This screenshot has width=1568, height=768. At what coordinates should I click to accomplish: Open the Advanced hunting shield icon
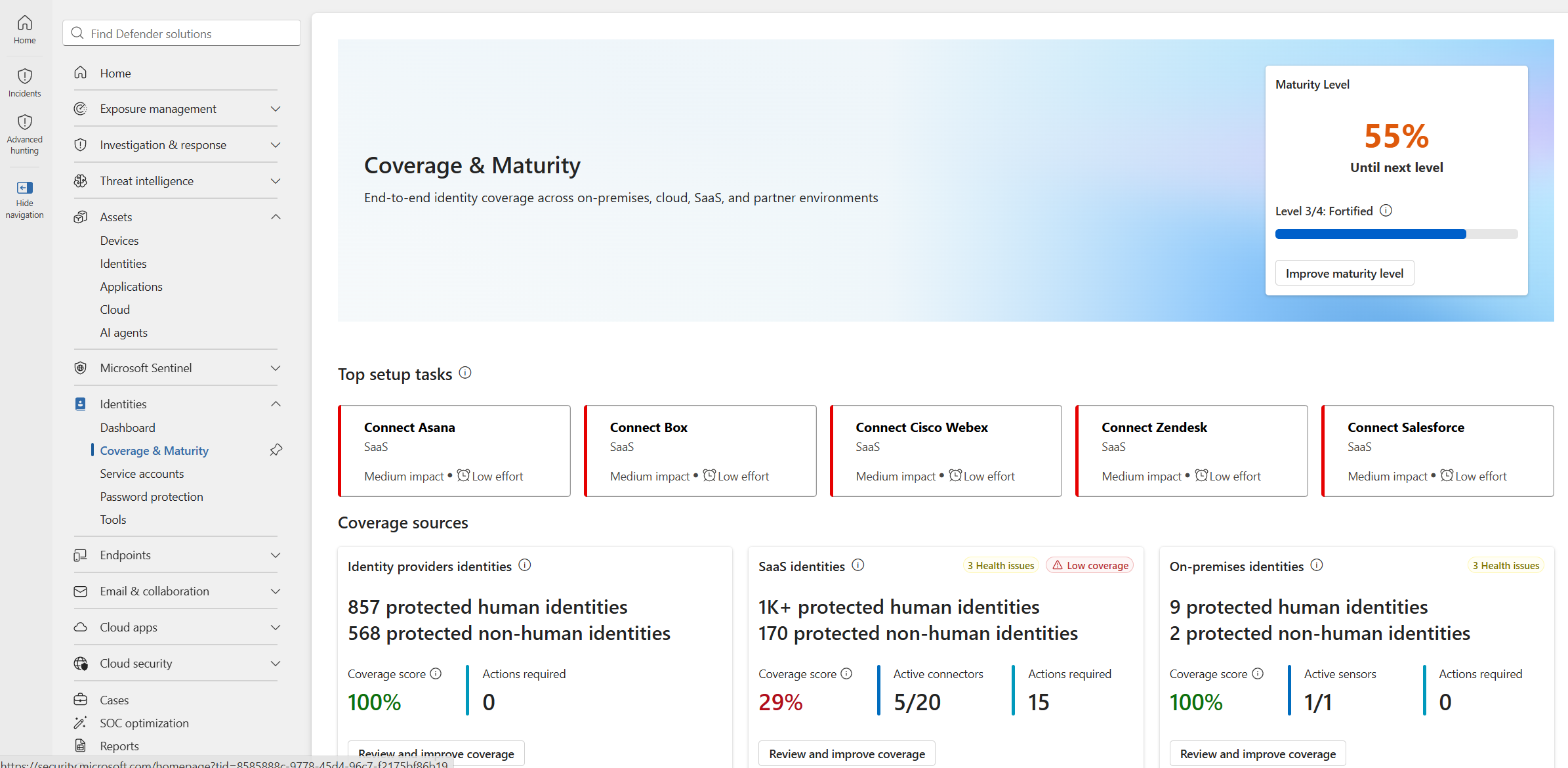(25, 122)
